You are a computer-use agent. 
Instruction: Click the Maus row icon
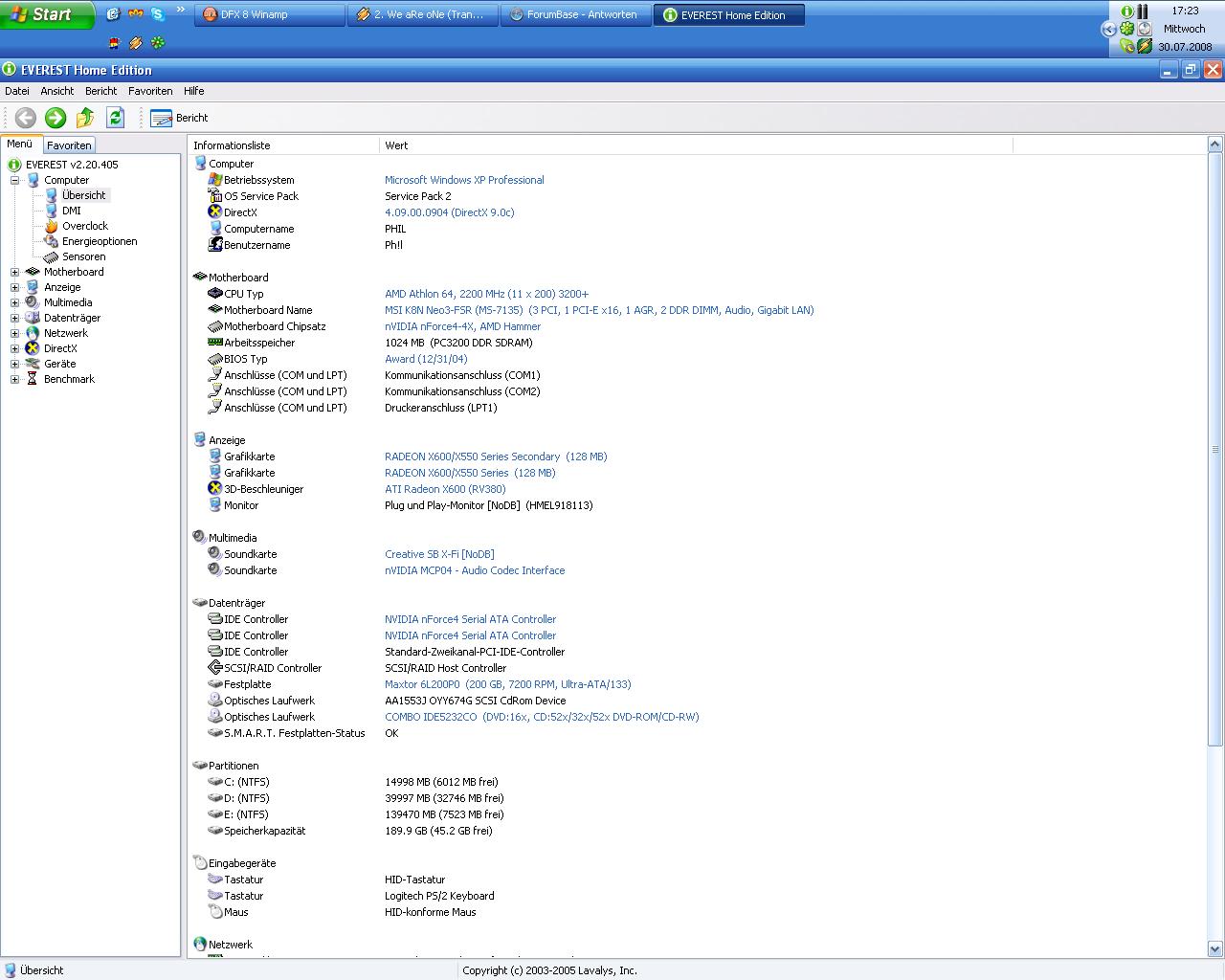(x=215, y=912)
